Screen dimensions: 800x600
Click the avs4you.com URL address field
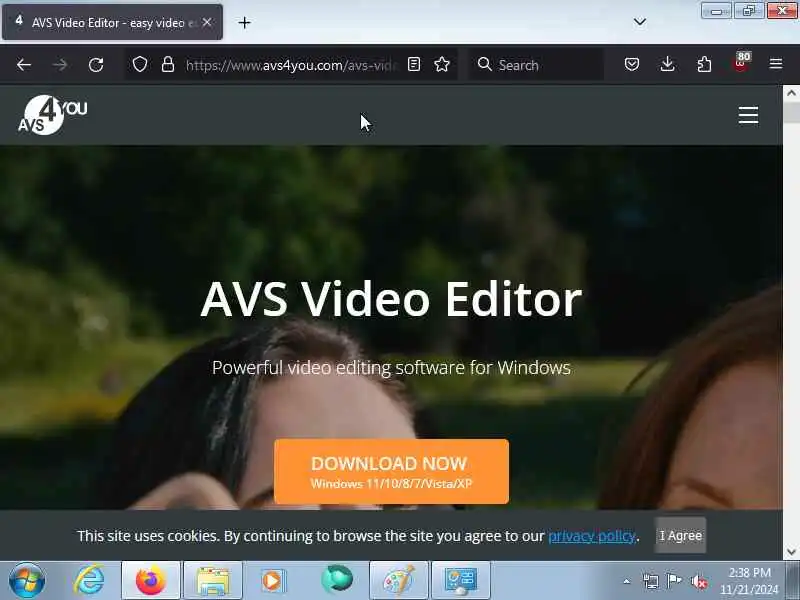click(291, 65)
